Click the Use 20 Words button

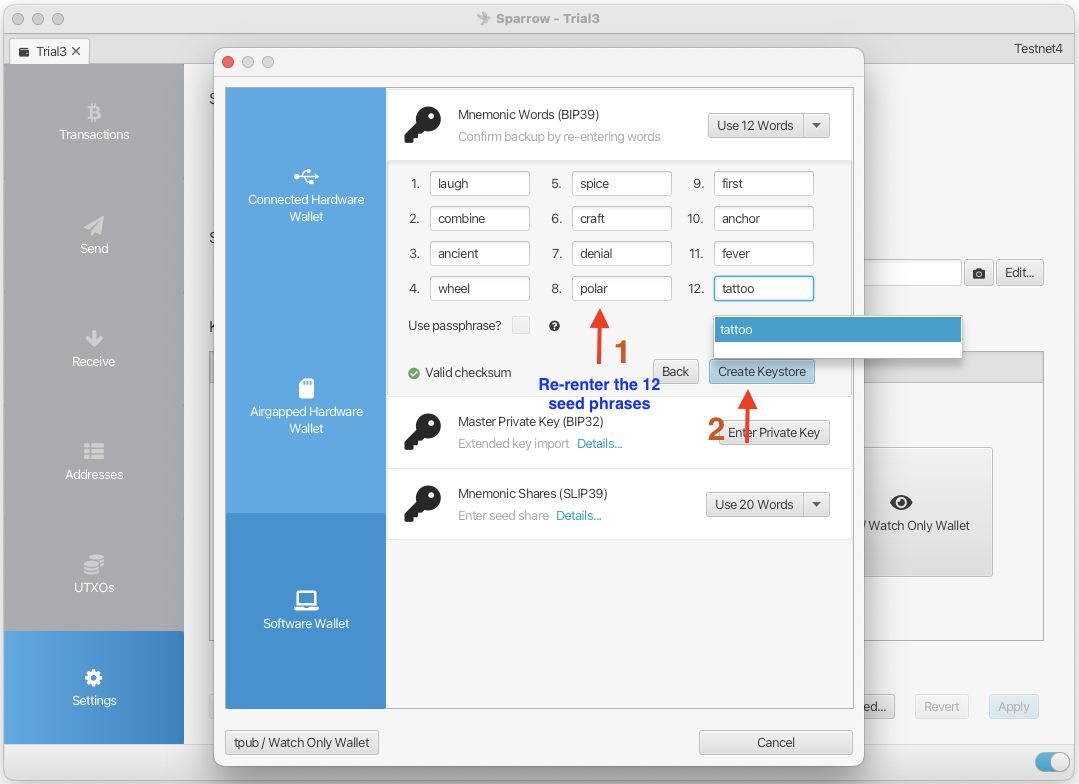[x=754, y=505]
